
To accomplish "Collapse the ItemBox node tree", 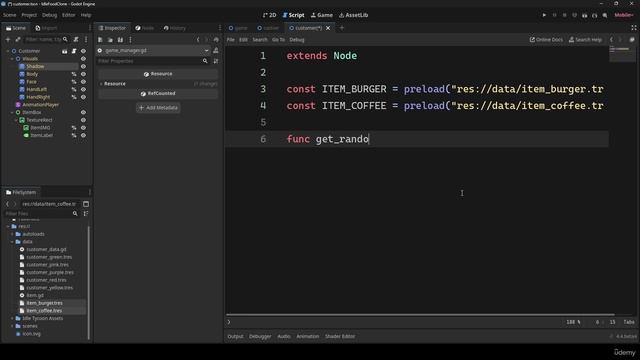I will click(12, 112).
